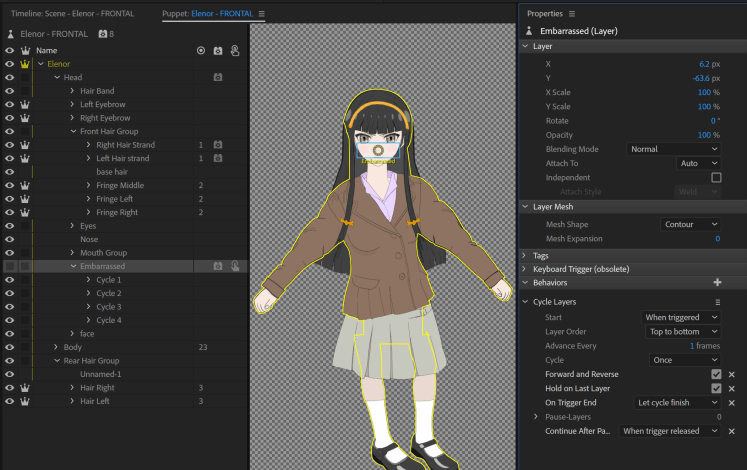Switch to the Timeline: Scene - Elenor tab

[72, 14]
